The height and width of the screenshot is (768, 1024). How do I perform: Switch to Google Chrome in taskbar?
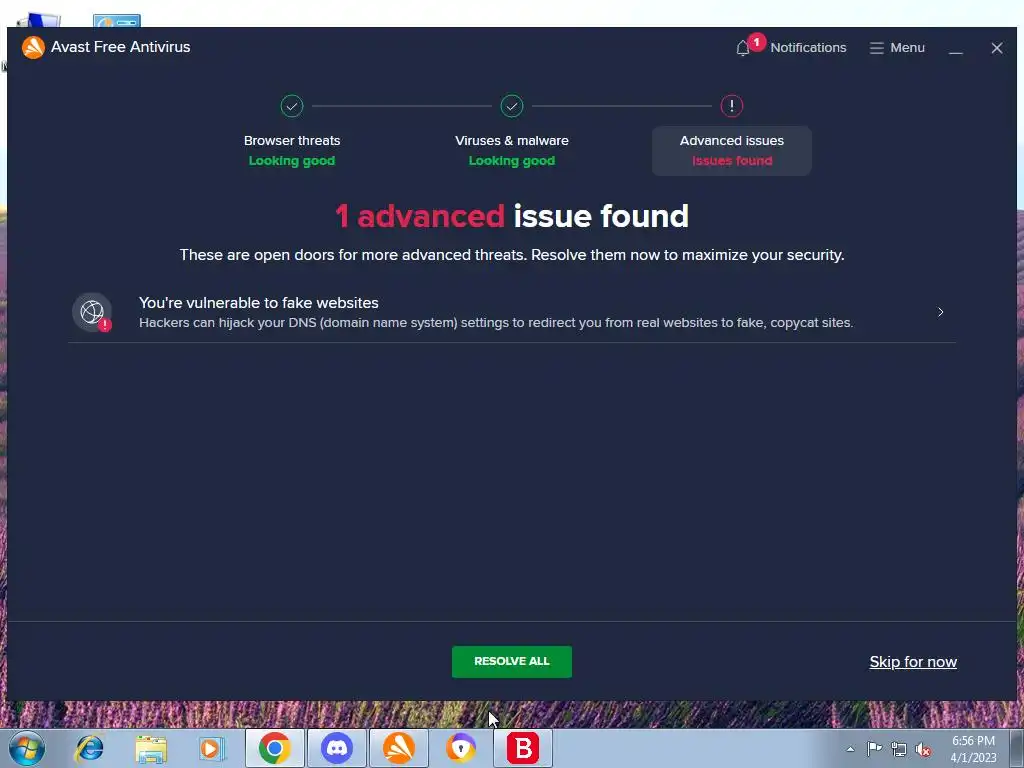coord(275,748)
